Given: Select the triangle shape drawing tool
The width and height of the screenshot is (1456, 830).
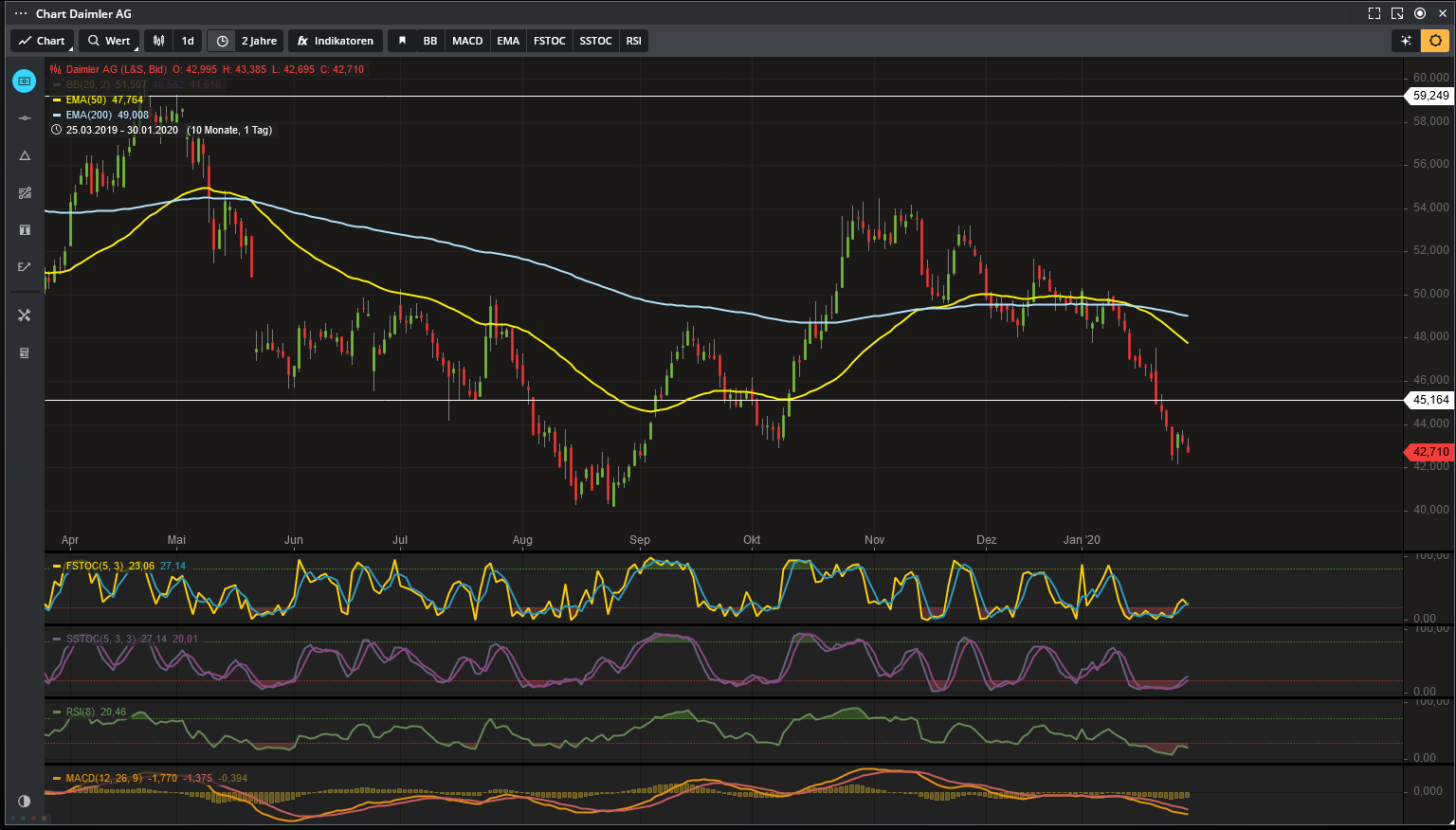Looking at the screenshot, I should (x=25, y=155).
